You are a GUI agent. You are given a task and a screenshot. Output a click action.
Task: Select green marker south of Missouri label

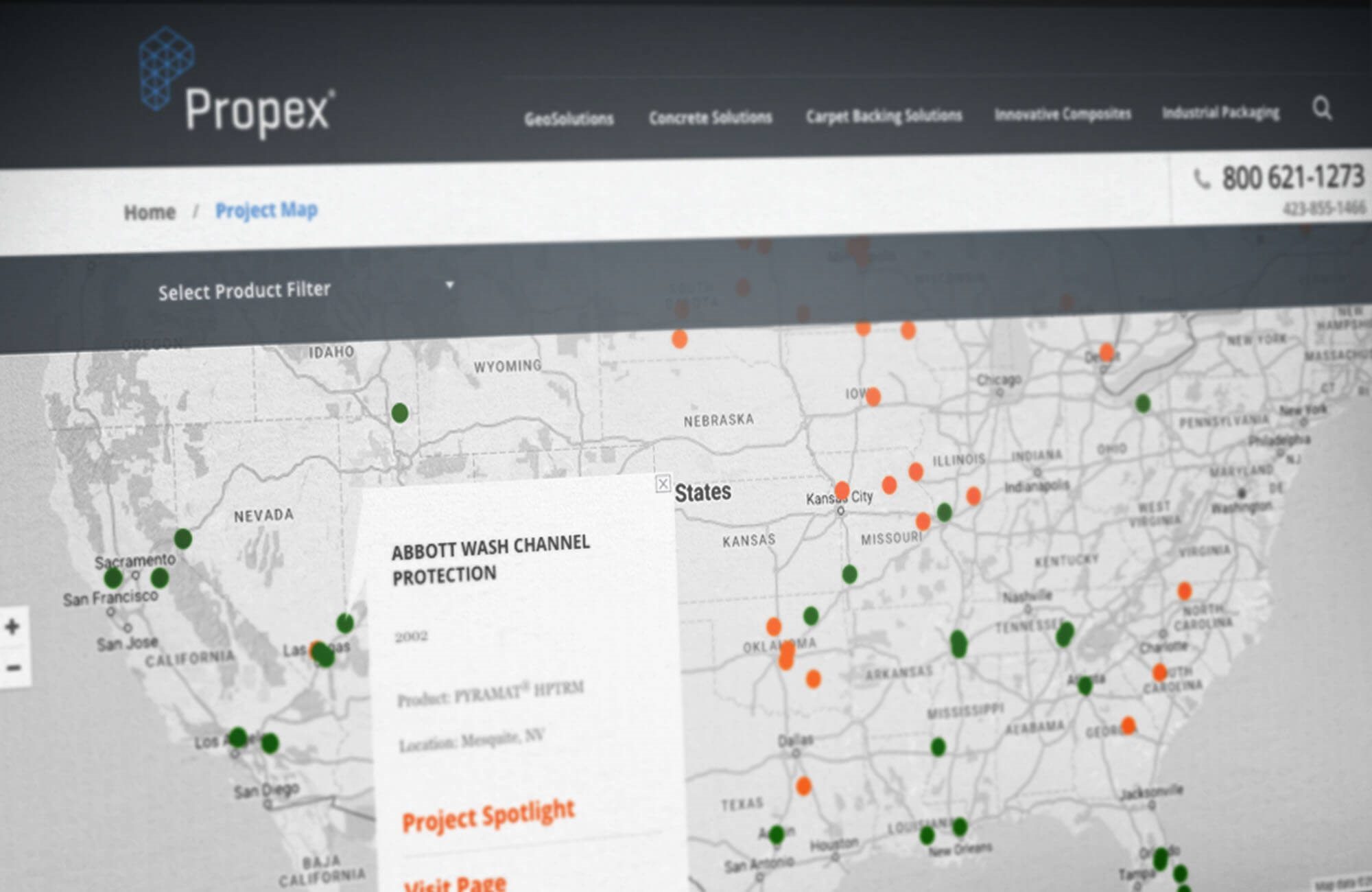pyautogui.click(x=849, y=574)
